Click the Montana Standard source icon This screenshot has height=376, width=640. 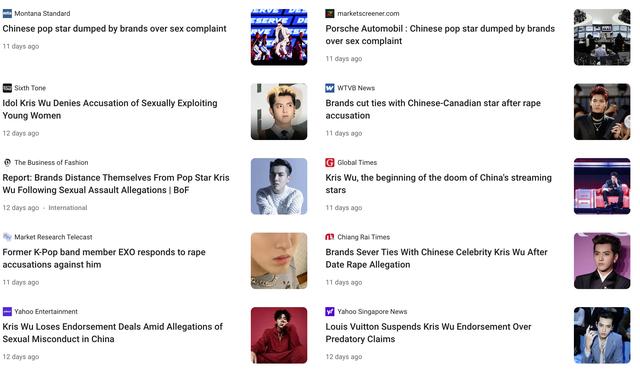pyautogui.click(x=7, y=13)
